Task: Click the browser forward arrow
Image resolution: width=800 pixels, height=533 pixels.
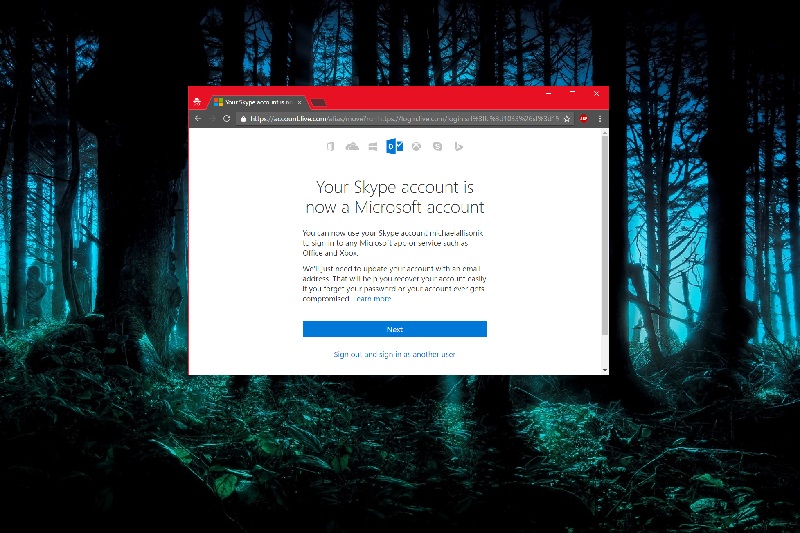Action: pos(212,118)
